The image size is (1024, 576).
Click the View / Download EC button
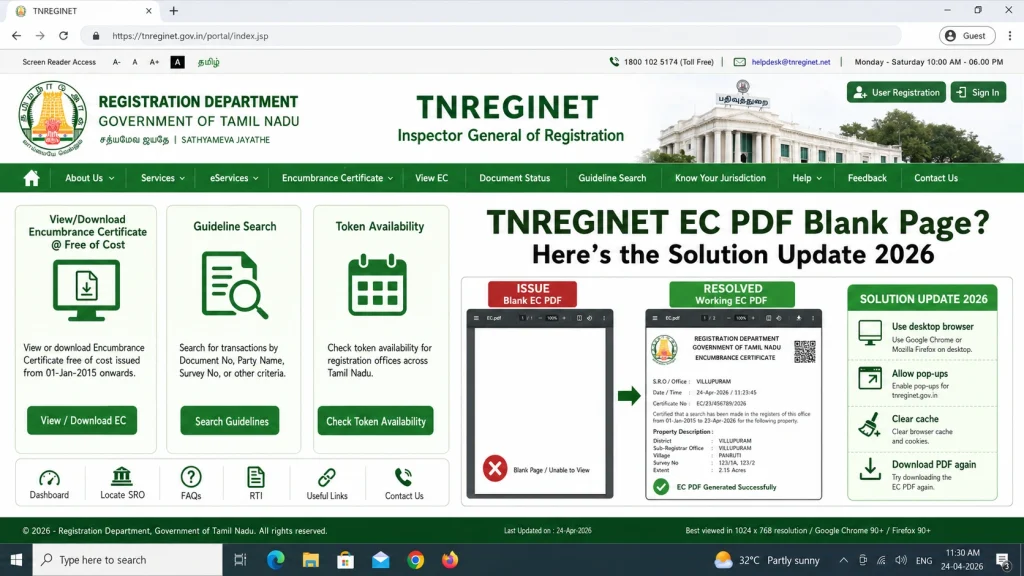pyautogui.click(x=82, y=421)
